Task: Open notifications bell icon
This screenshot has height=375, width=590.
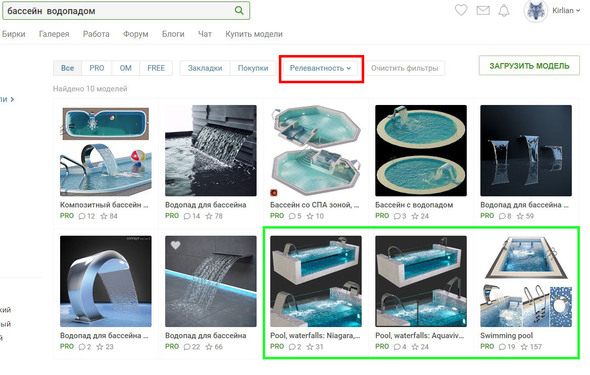Action: (x=503, y=11)
